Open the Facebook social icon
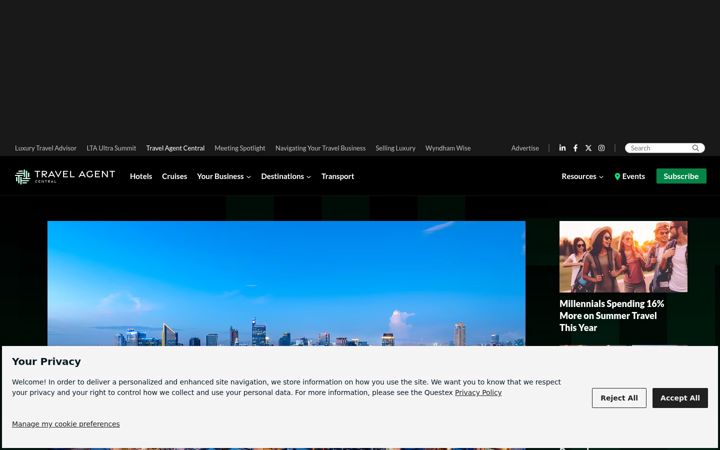 pyautogui.click(x=575, y=148)
